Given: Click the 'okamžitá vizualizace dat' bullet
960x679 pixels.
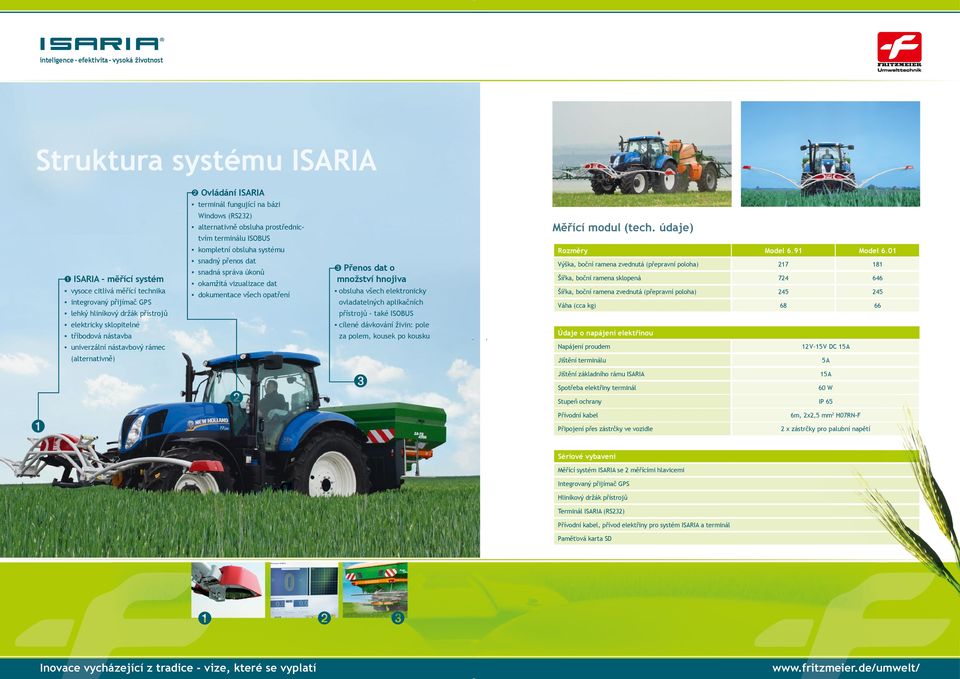Looking at the screenshot, I should (237, 283).
